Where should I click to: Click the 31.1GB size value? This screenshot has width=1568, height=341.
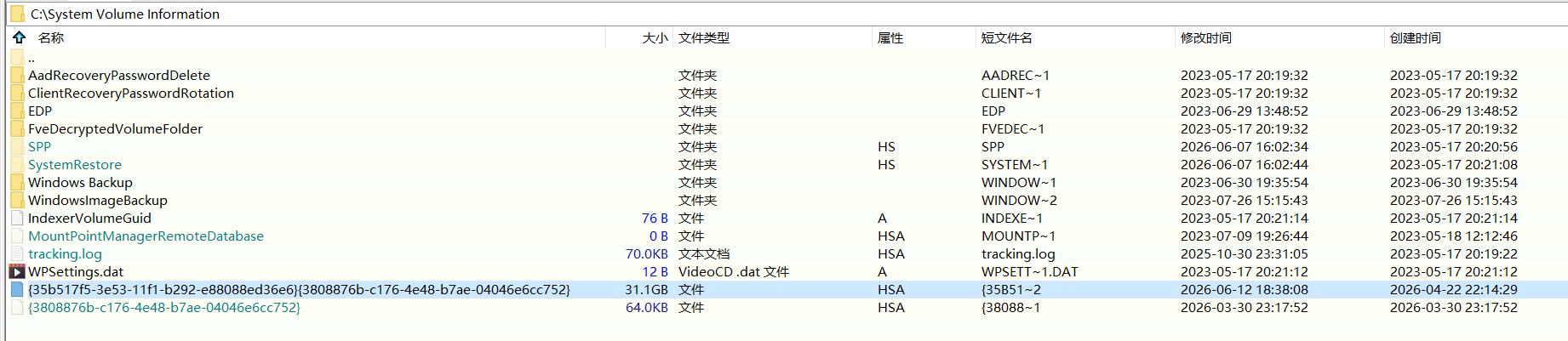click(647, 289)
